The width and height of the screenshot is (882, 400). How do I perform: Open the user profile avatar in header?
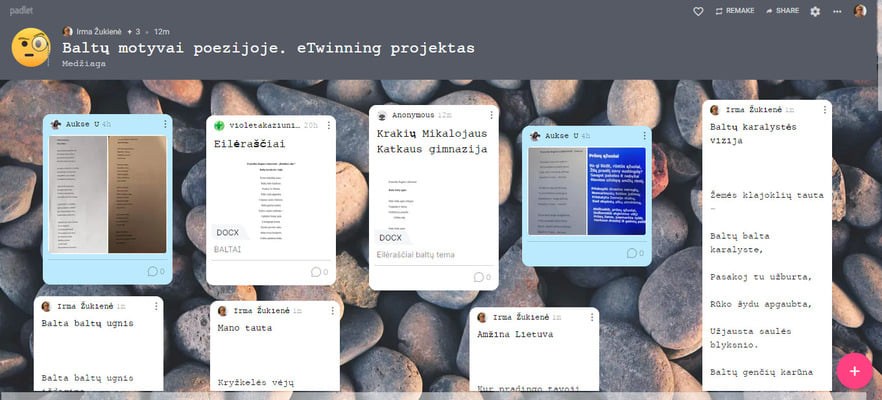point(860,11)
